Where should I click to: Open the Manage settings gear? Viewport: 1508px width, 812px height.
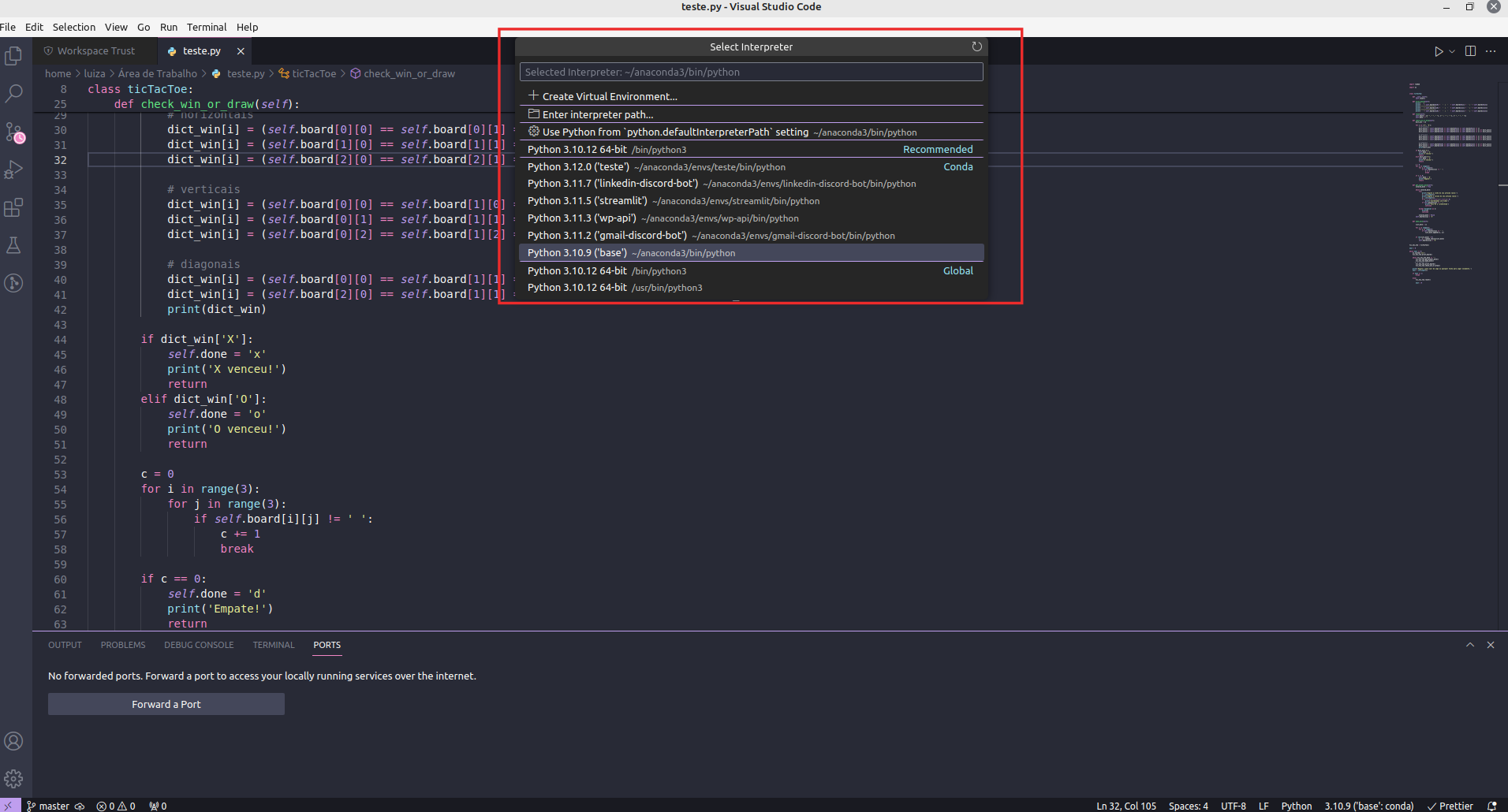coord(14,779)
